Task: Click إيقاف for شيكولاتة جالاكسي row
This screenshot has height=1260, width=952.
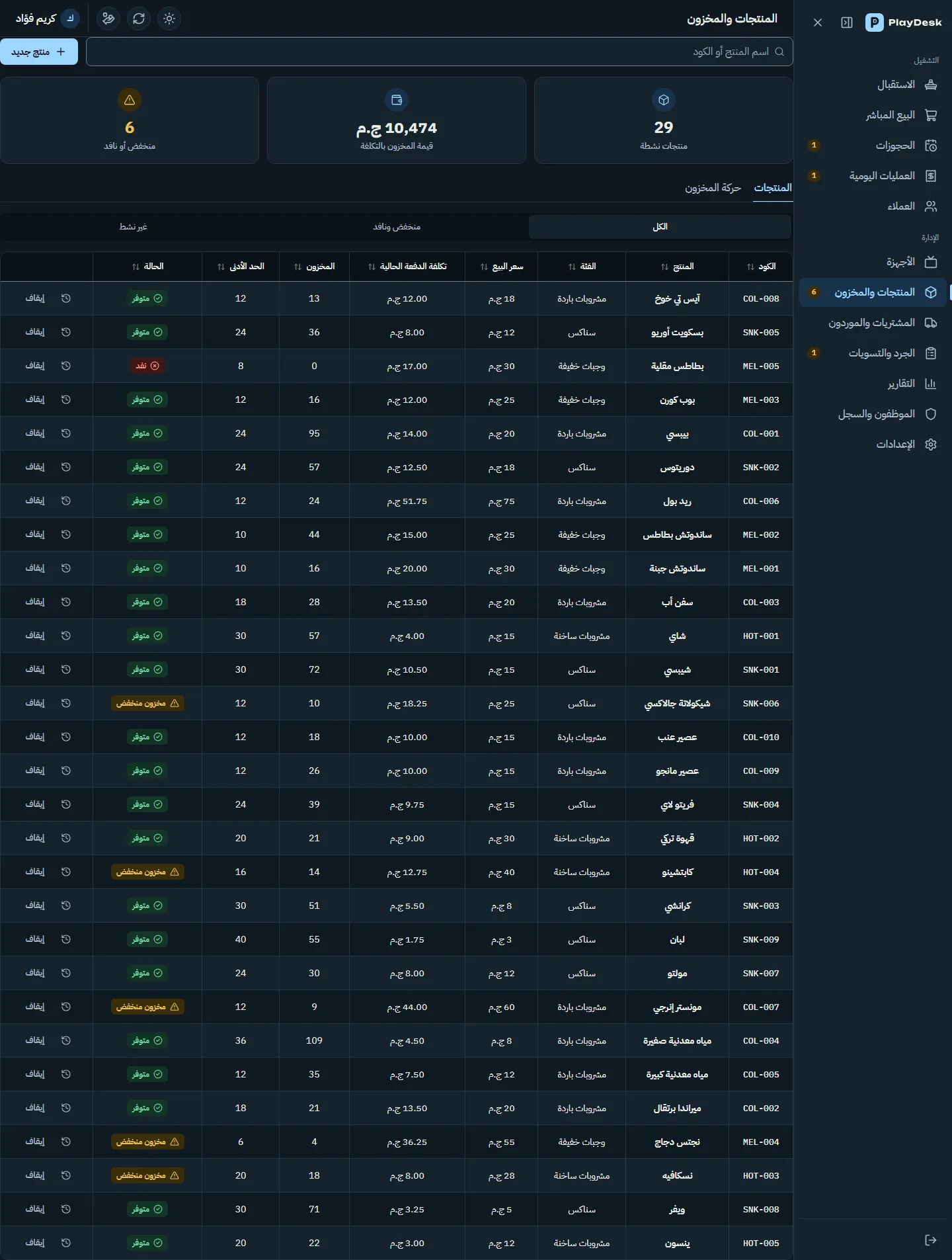Action: 35,703
